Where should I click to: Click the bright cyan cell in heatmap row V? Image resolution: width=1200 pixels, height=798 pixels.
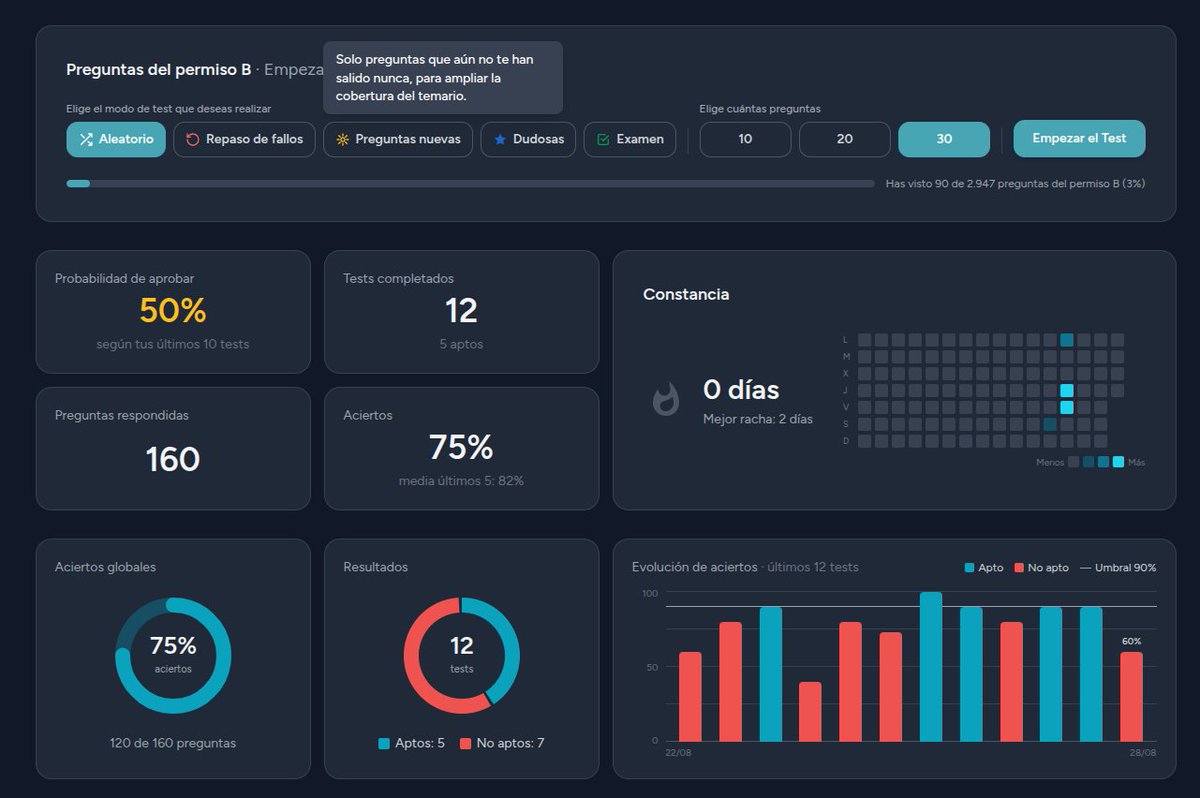point(1067,407)
